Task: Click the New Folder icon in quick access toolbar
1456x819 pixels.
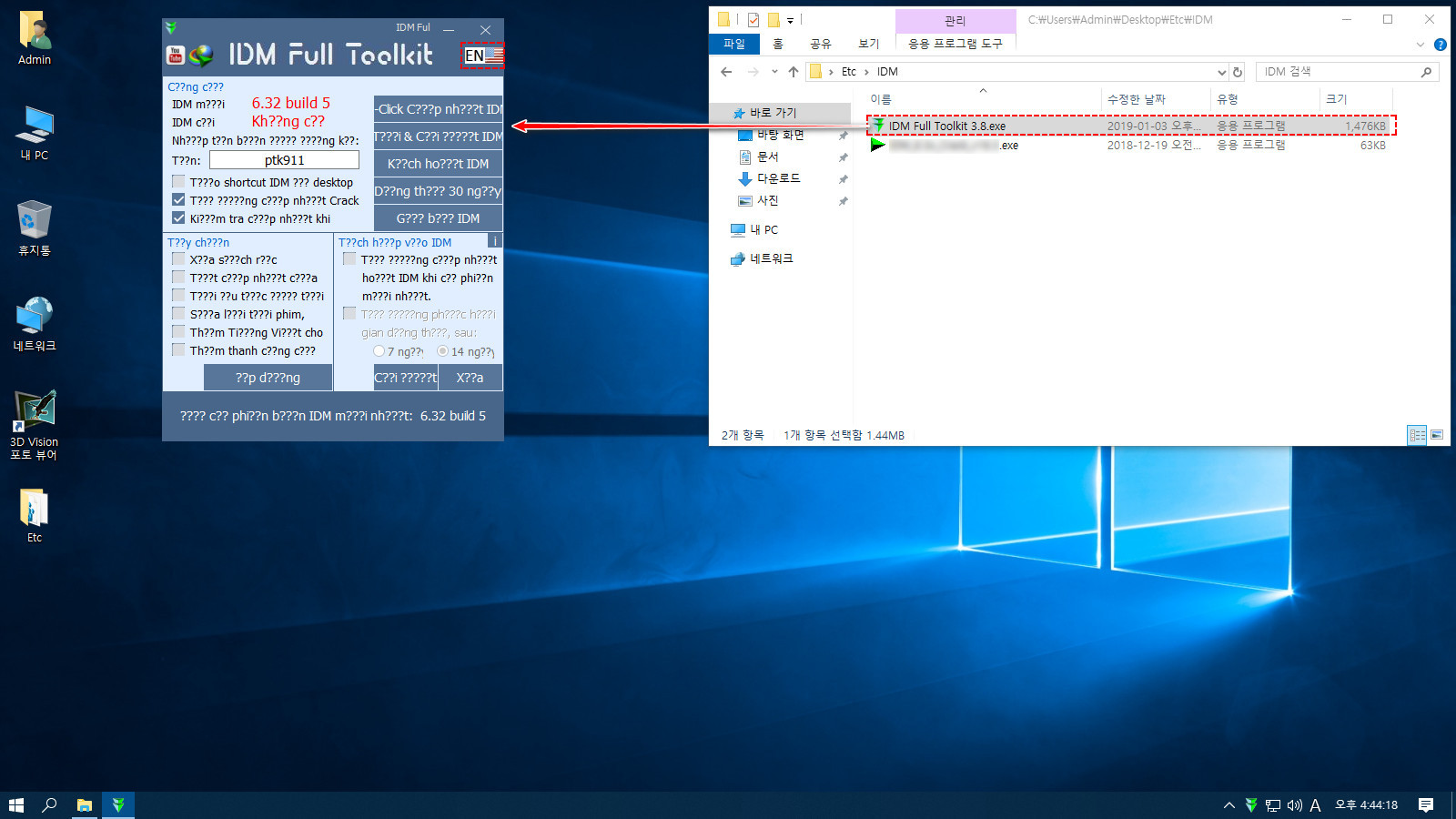Action: pos(773,19)
